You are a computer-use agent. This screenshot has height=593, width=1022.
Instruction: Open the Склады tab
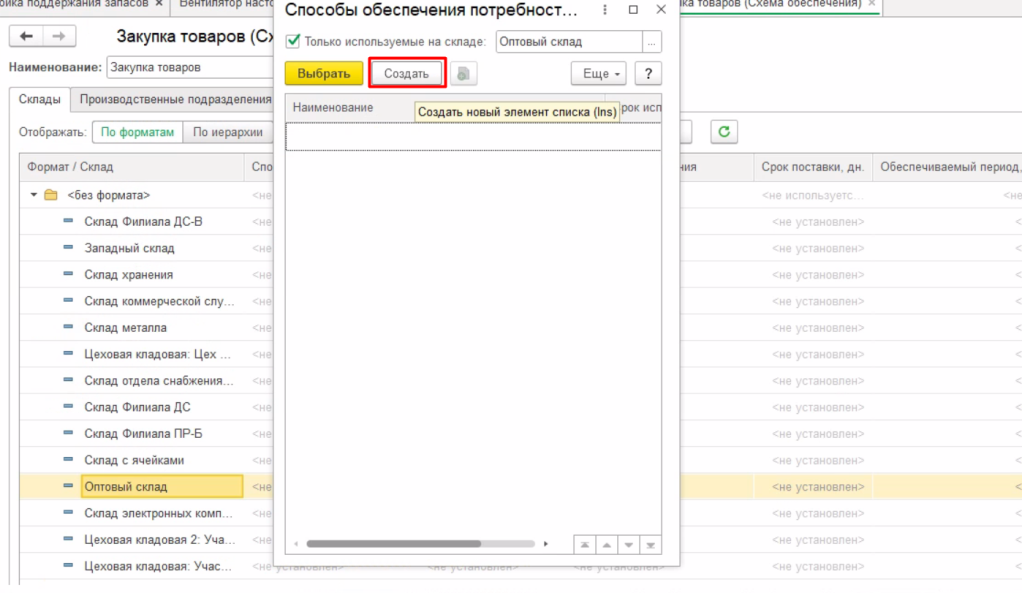pos(40,100)
